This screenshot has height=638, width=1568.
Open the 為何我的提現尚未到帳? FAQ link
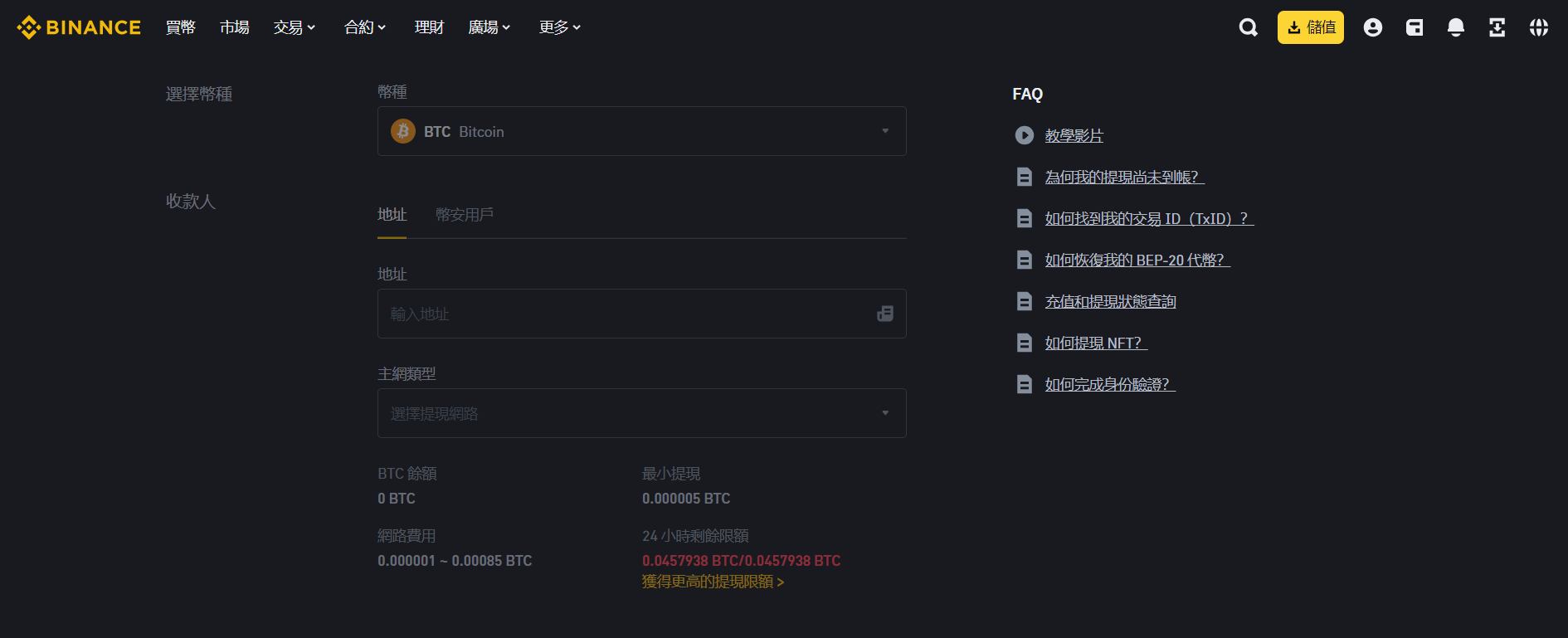pyautogui.click(x=1123, y=177)
